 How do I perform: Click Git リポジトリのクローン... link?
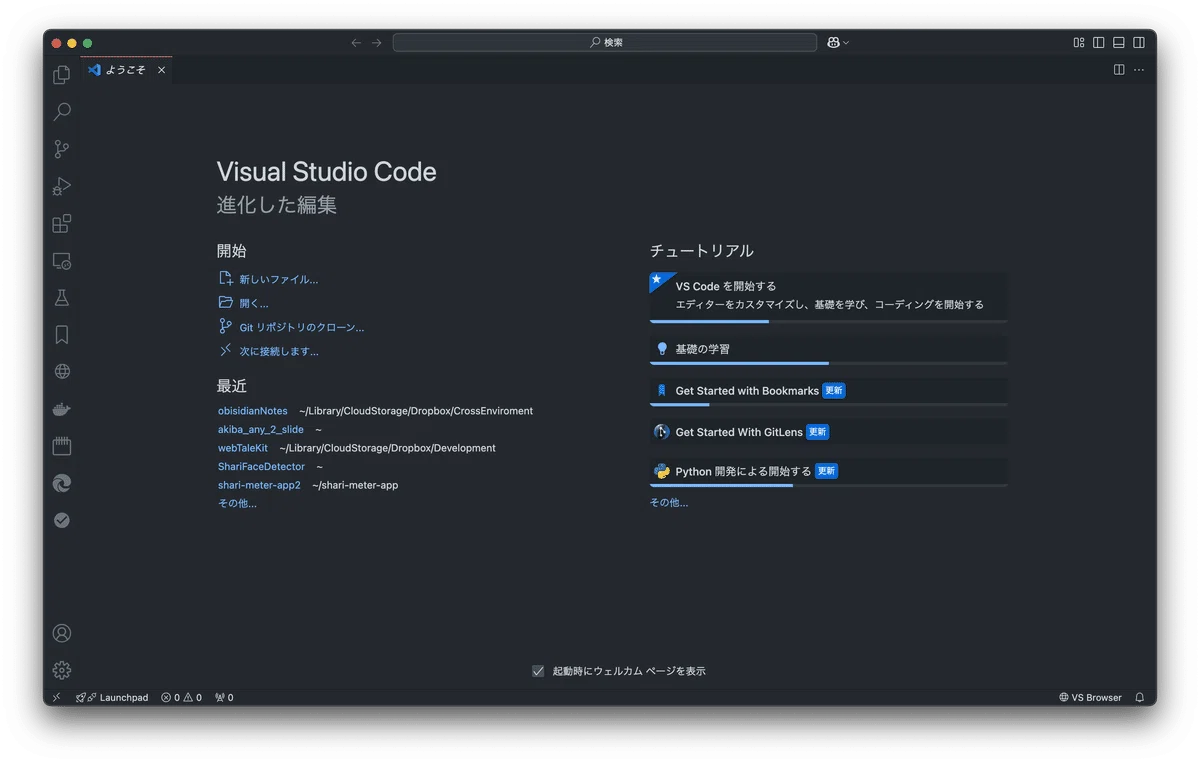[291, 327]
